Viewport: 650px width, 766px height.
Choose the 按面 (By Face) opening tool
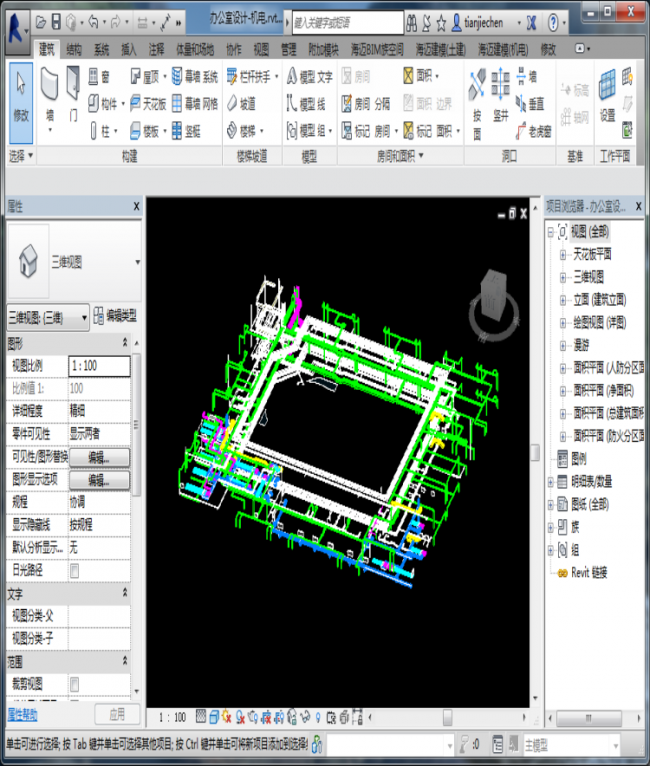point(477,98)
